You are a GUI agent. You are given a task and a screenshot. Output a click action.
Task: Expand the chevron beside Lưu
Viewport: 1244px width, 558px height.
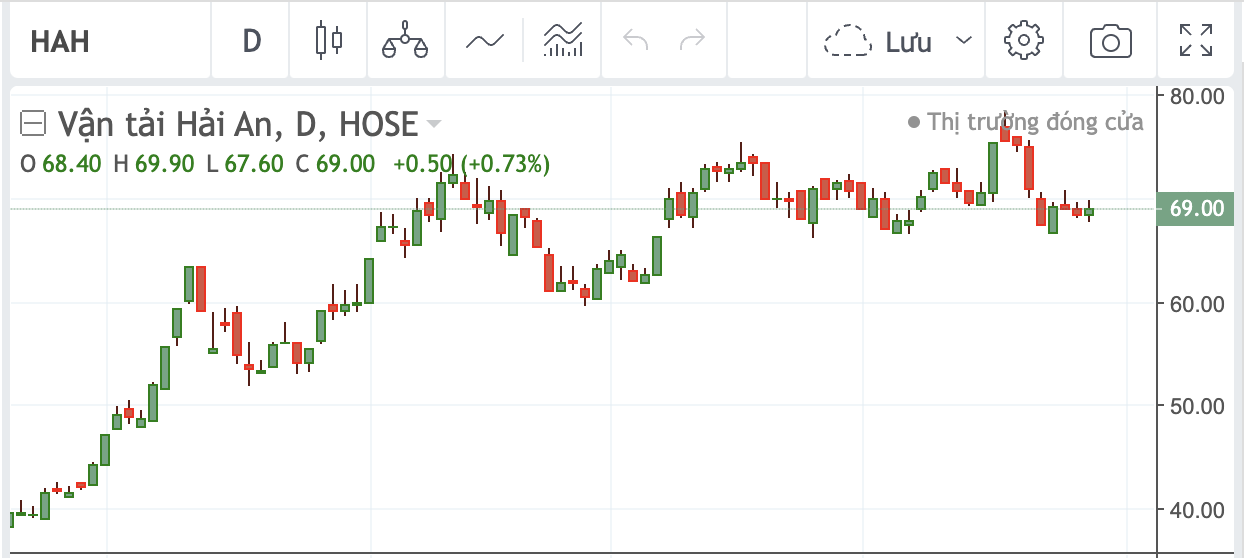coord(964,41)
